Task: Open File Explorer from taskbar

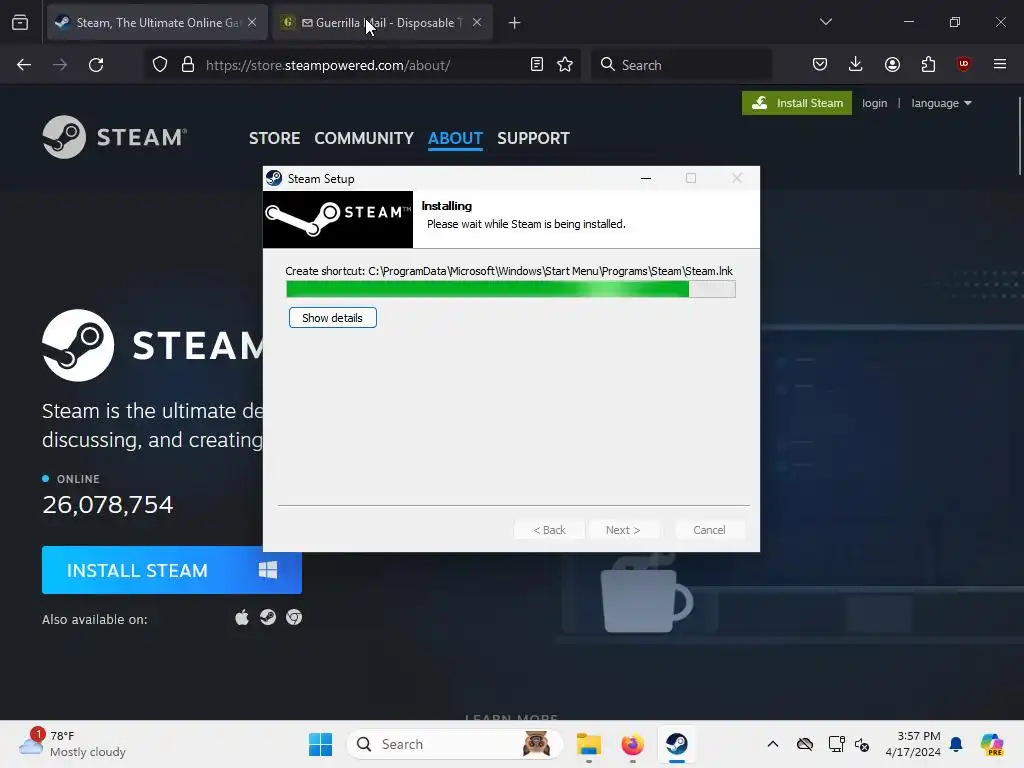Action: click(588, 744)
